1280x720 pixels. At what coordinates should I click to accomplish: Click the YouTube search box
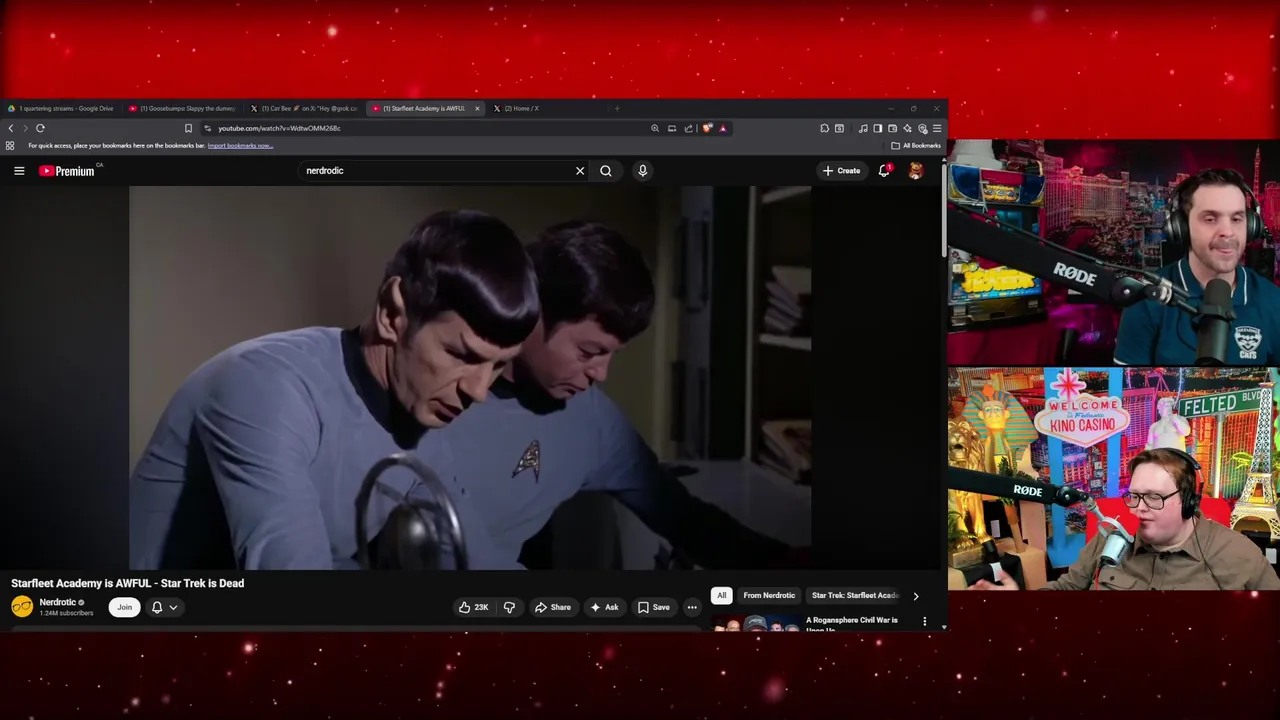(x=435, y=171)
